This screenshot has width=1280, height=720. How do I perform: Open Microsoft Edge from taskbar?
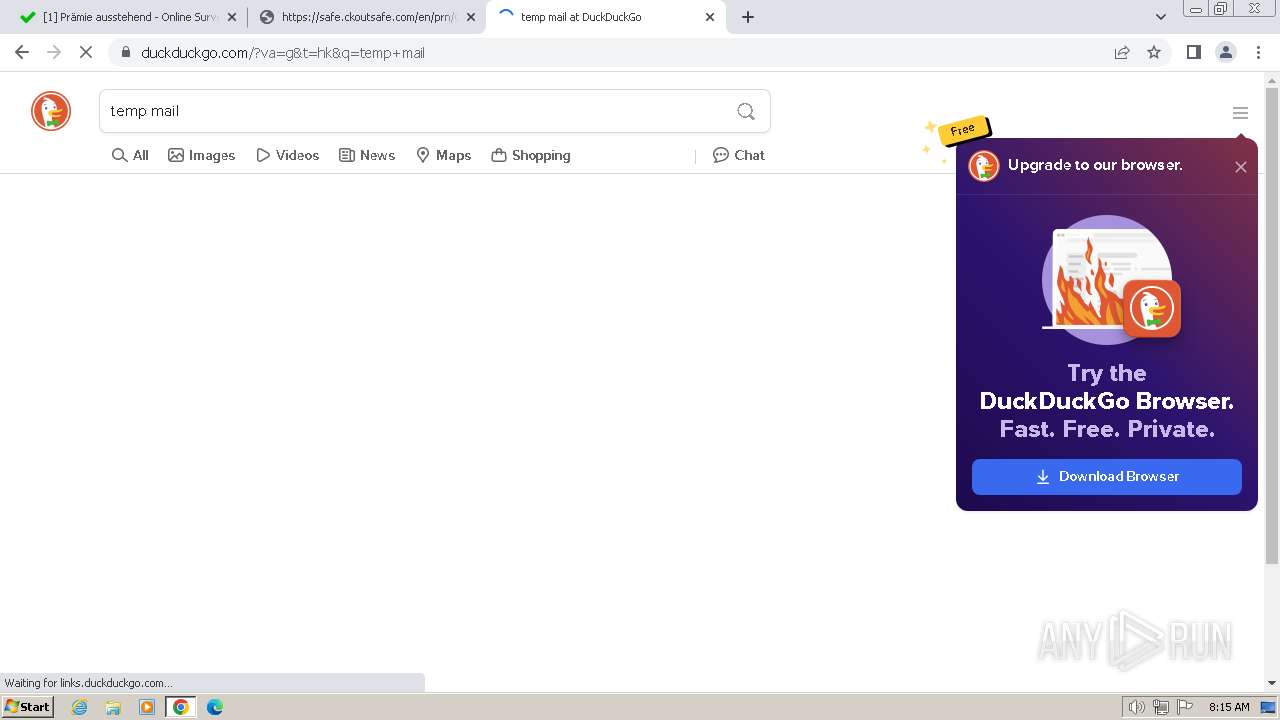[214, 707]
